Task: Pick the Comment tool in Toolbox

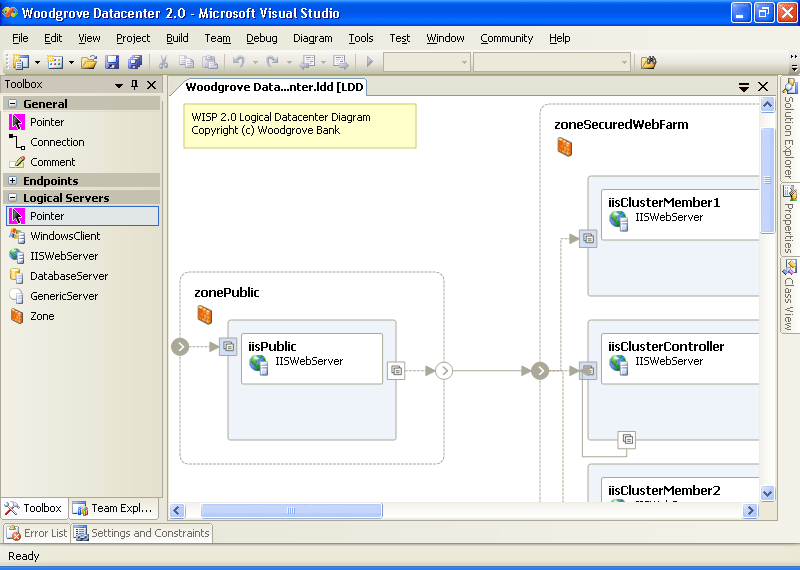Action: [52, 162]
